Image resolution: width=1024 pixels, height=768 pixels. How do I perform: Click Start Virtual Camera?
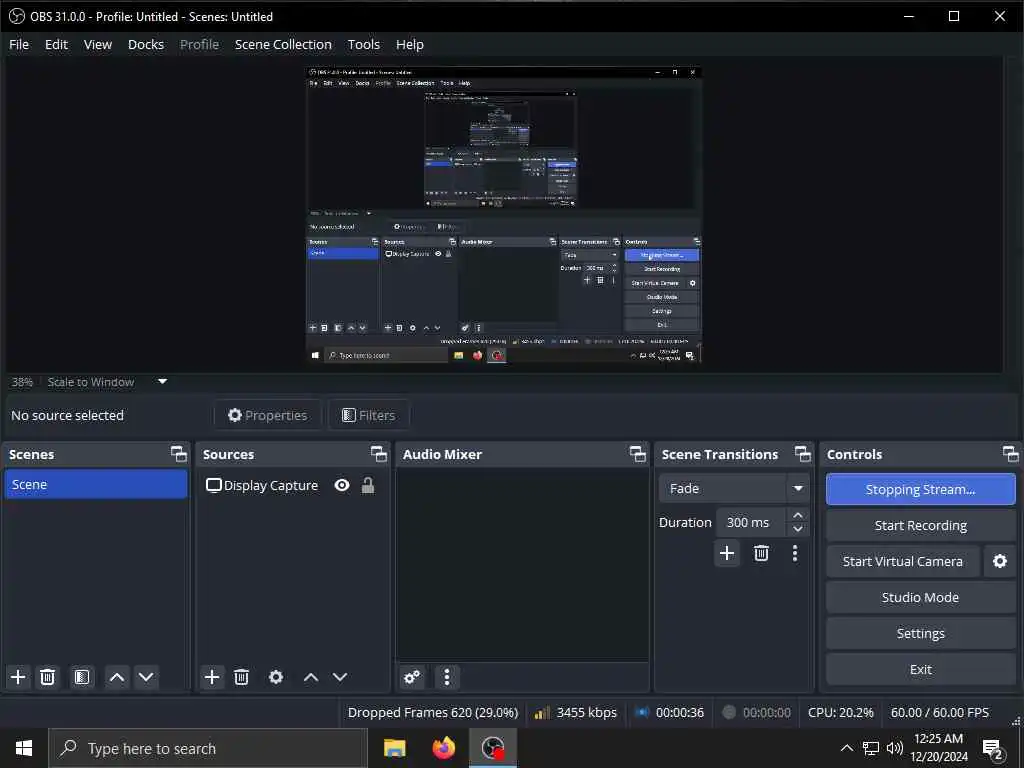click(x=903, y=561)
